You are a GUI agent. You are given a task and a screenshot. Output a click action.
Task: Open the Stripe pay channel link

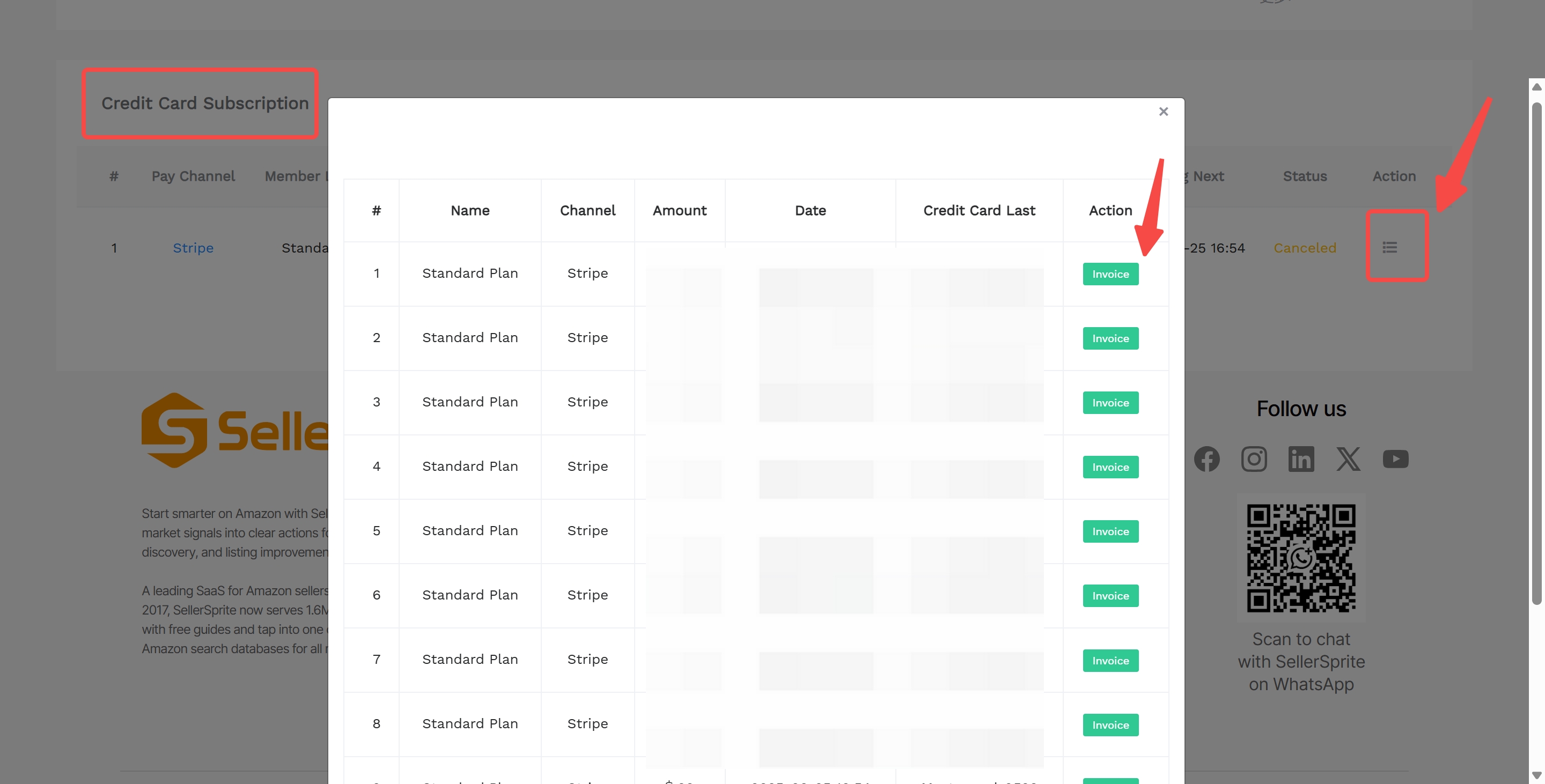193,248
